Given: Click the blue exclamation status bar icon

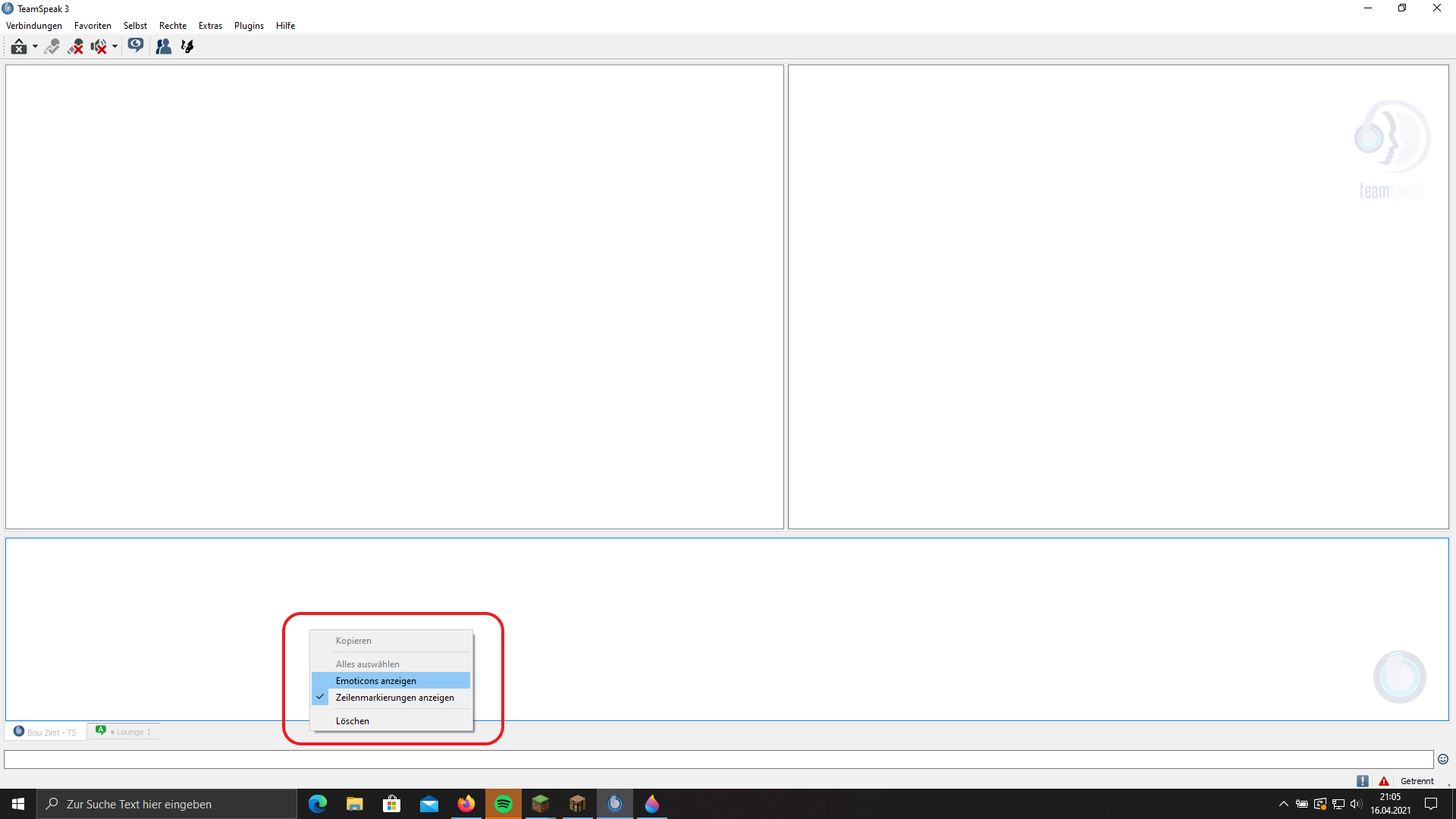Looking at the screenshot, I should [1363, 781].
